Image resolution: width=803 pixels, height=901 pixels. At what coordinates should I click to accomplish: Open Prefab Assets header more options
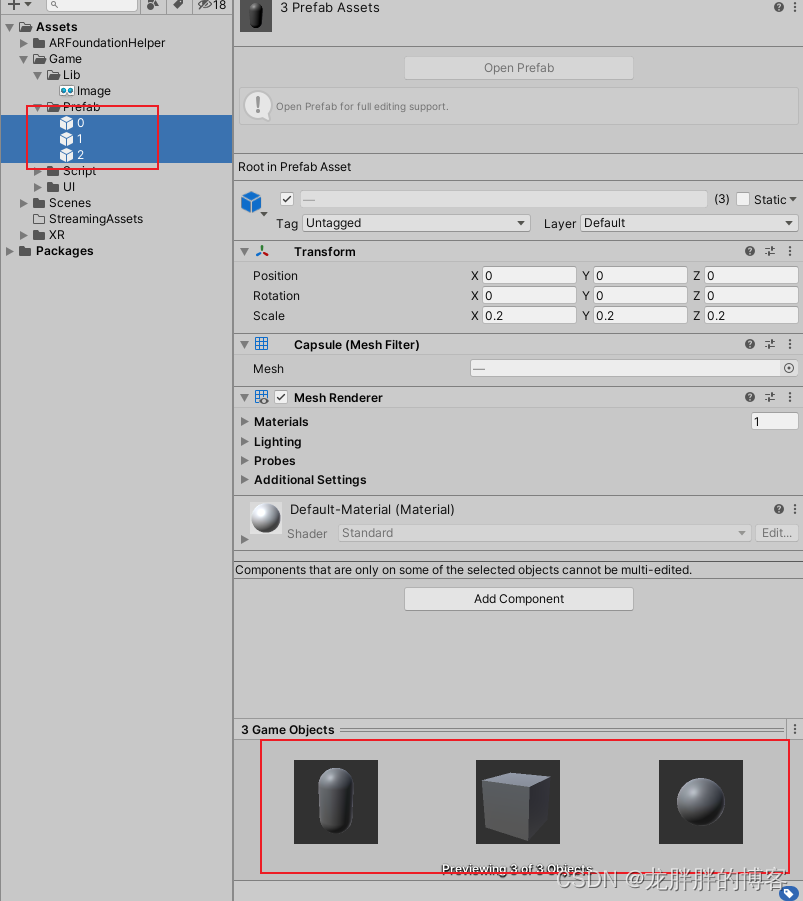[795, 7]
